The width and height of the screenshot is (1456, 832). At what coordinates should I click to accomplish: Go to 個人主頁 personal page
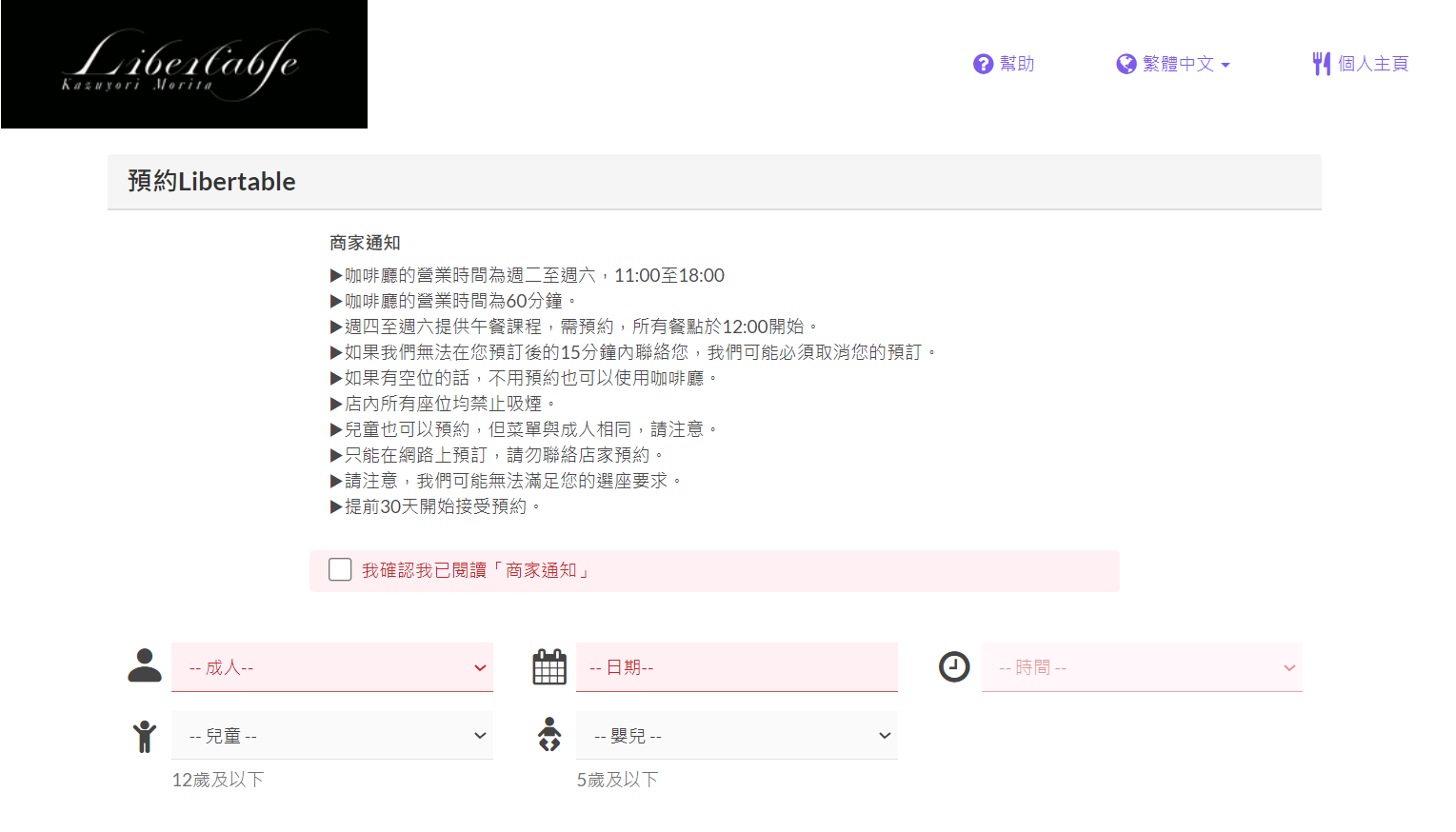coord(1372,64)
